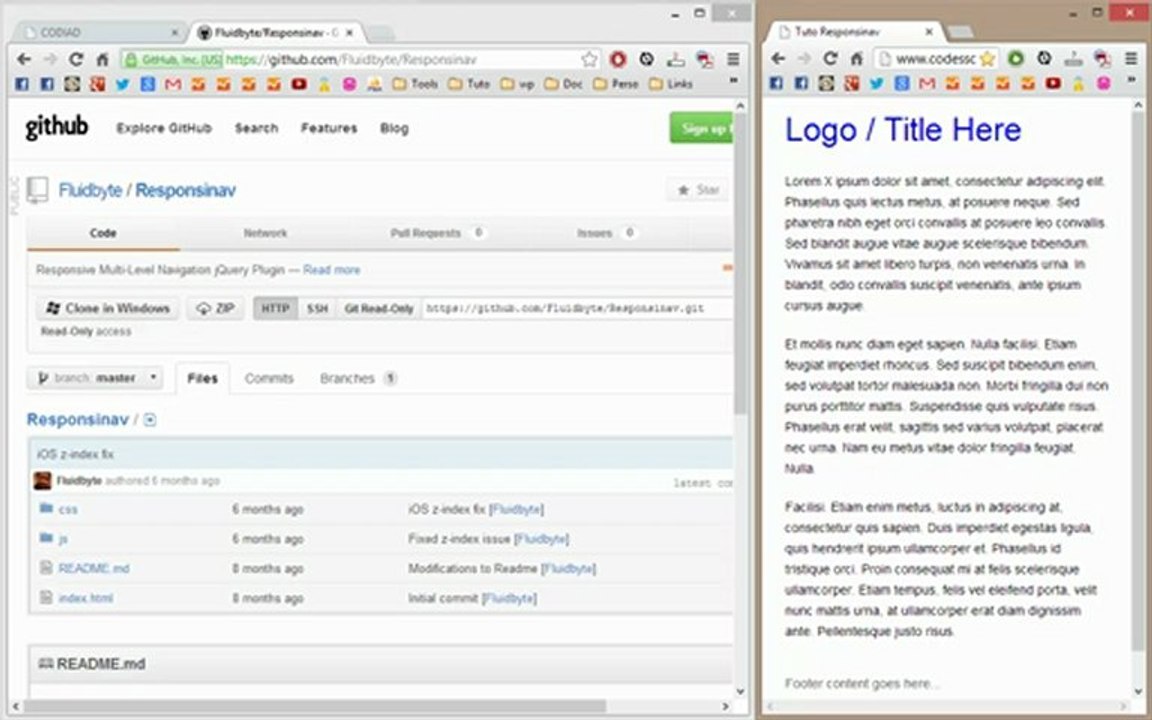Open the Pull Requests tab
The image size is (1152, 720).
point(437,233)
